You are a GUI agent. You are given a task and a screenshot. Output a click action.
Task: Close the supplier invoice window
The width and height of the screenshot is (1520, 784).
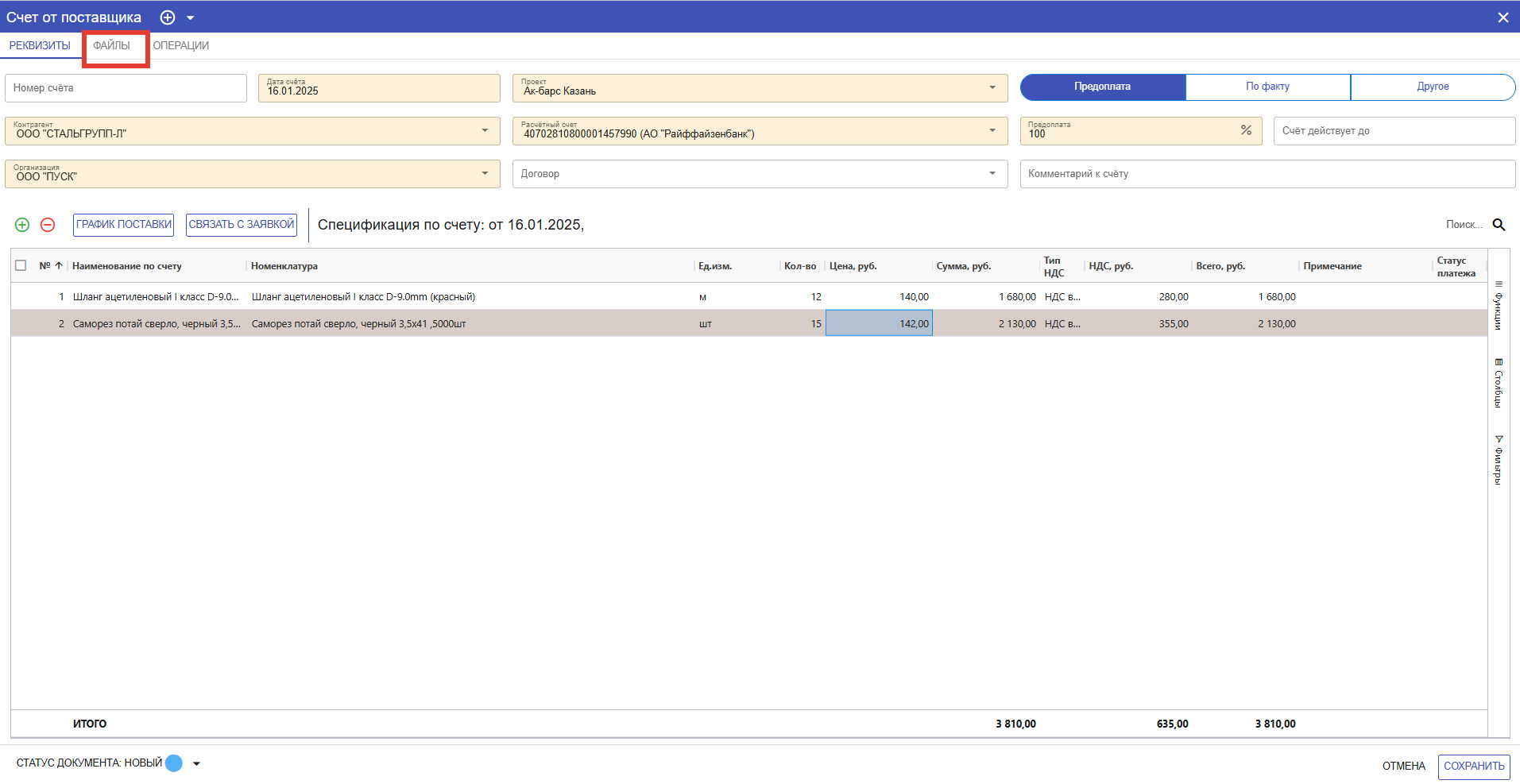tap(1503, 17)
